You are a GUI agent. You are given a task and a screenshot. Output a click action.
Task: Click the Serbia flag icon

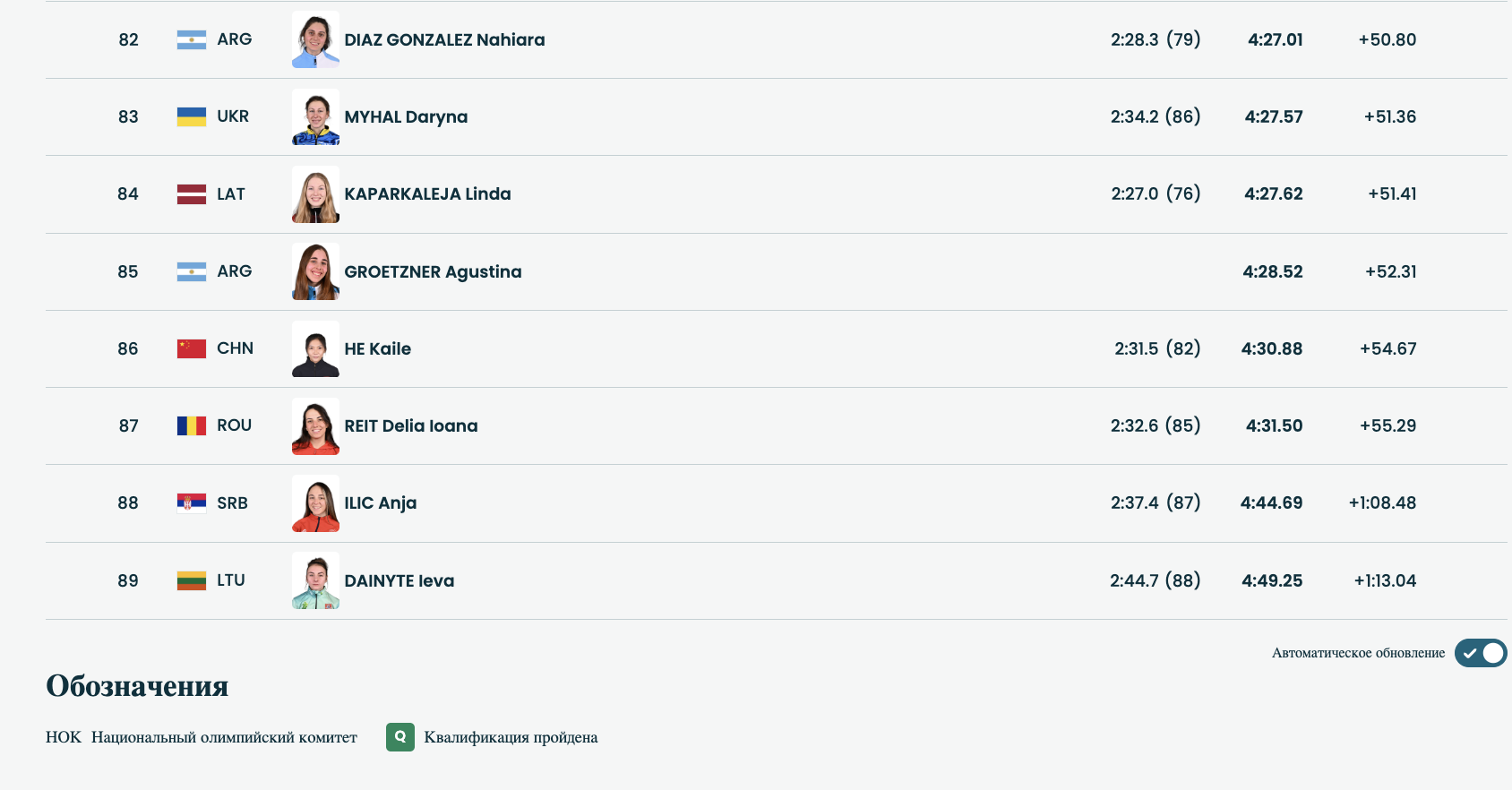tap(192, 503)
